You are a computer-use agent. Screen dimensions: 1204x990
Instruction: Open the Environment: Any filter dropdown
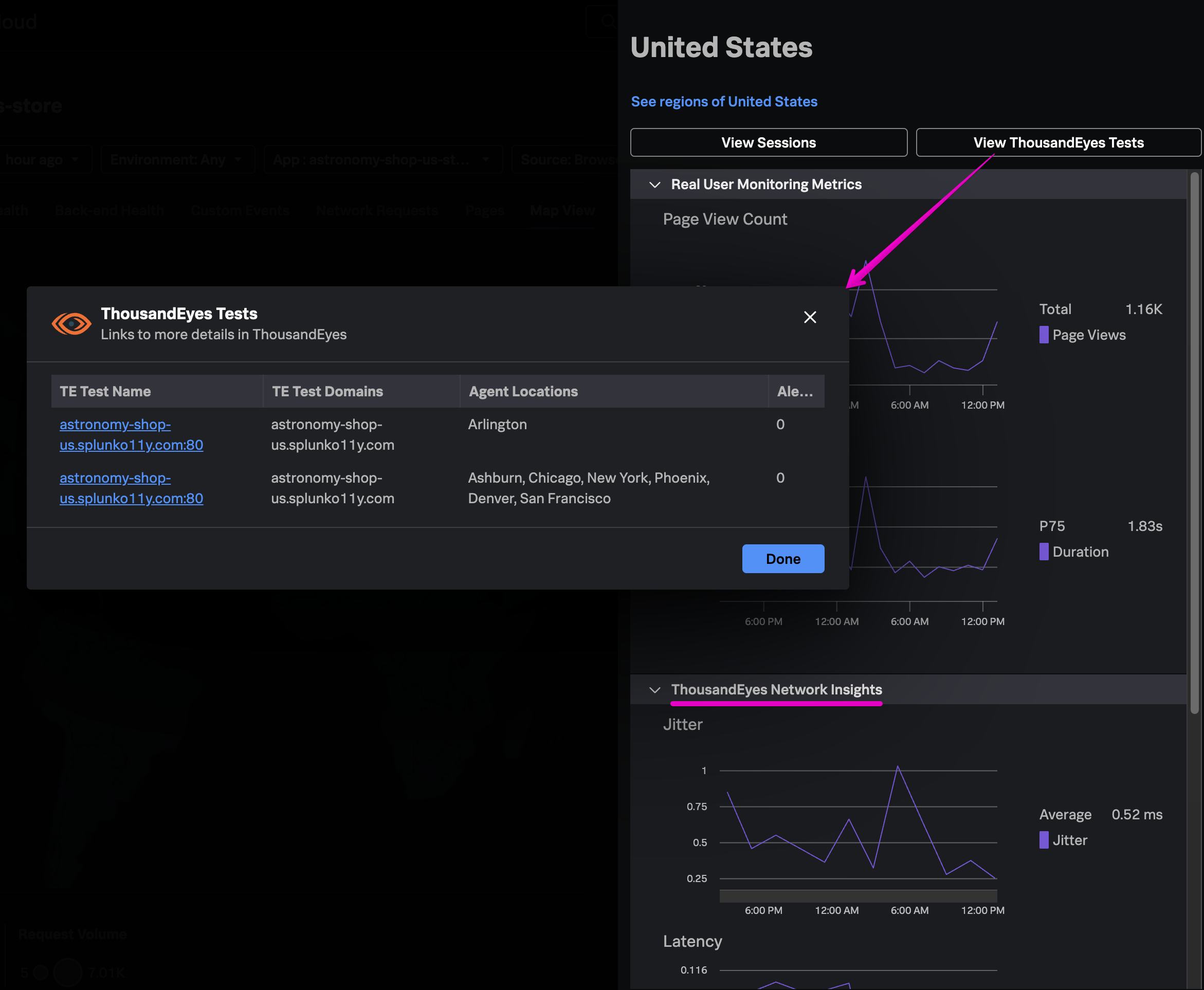pyautogui.click(x=177, y=160)
